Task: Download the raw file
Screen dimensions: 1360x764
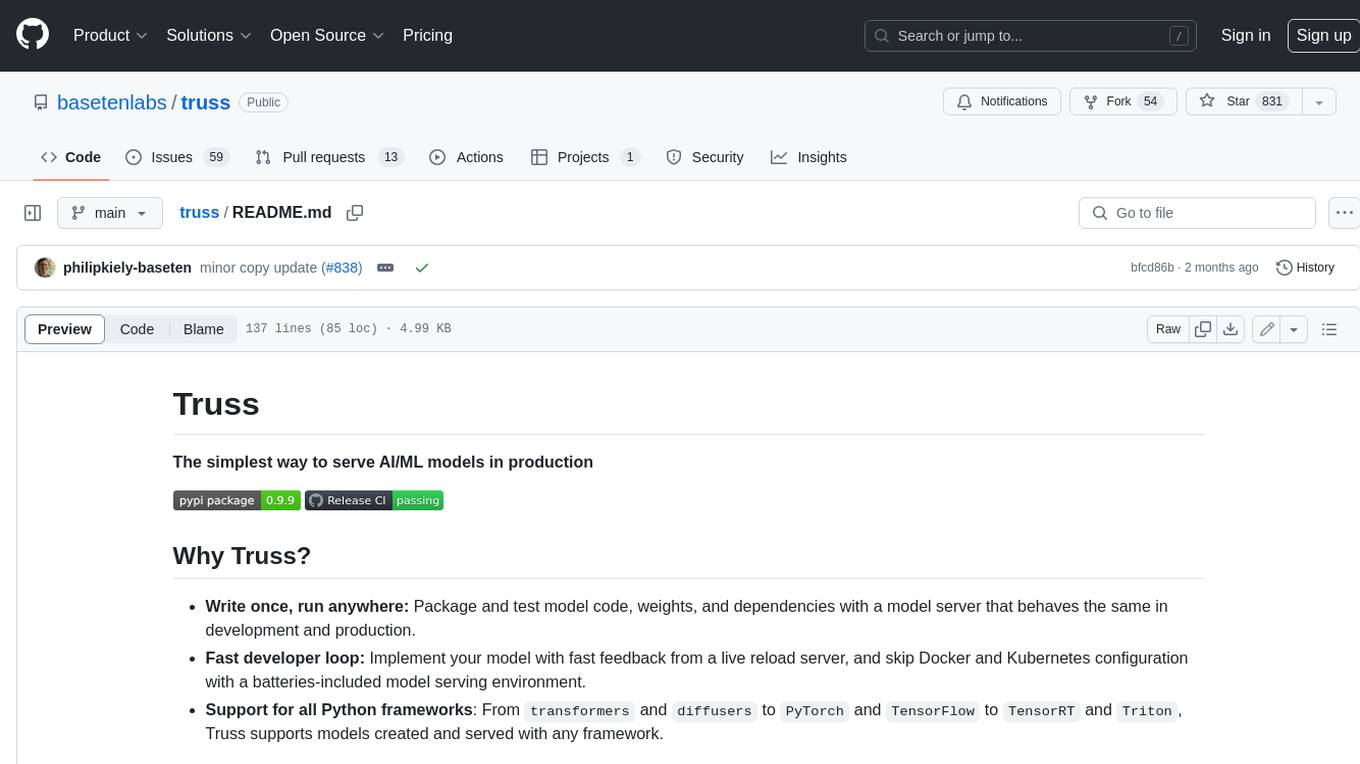Action: click(1231, 329)
